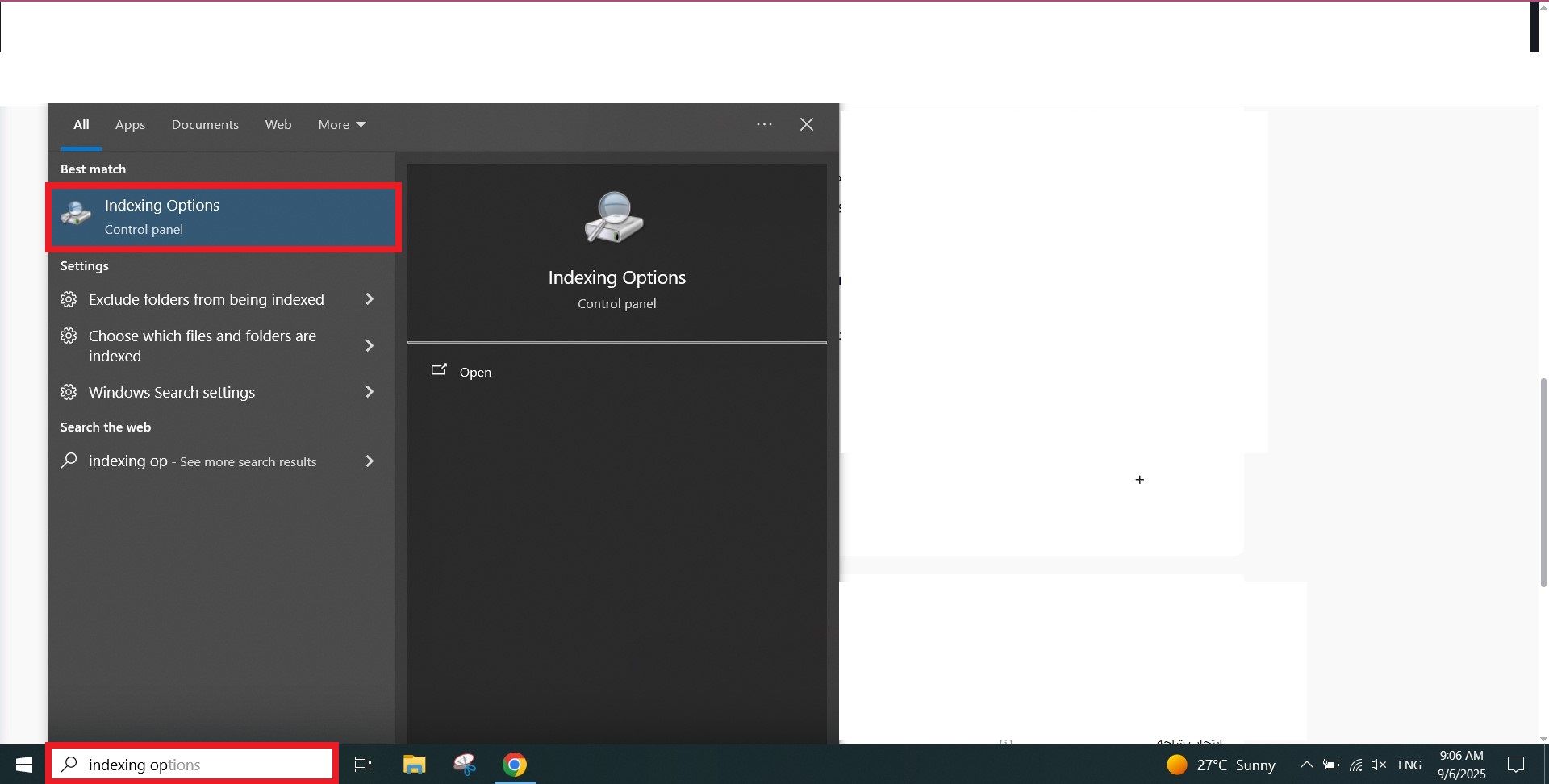Launch File Explorer from the taskbar

[x=414, y=764]
